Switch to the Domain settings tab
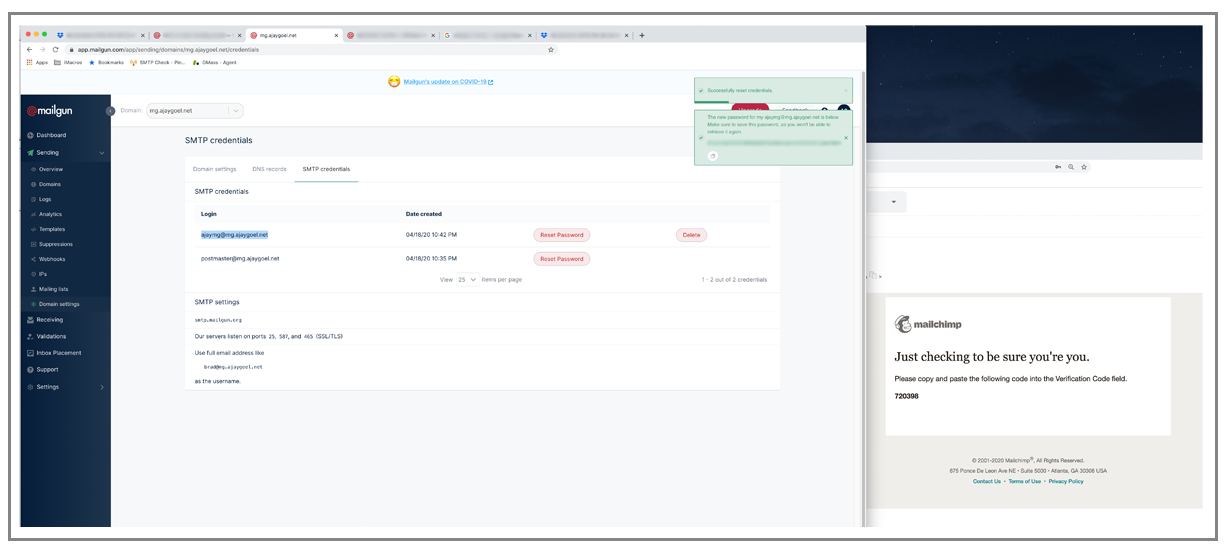Screen dimensions: 1232x551 pos(214,169)
